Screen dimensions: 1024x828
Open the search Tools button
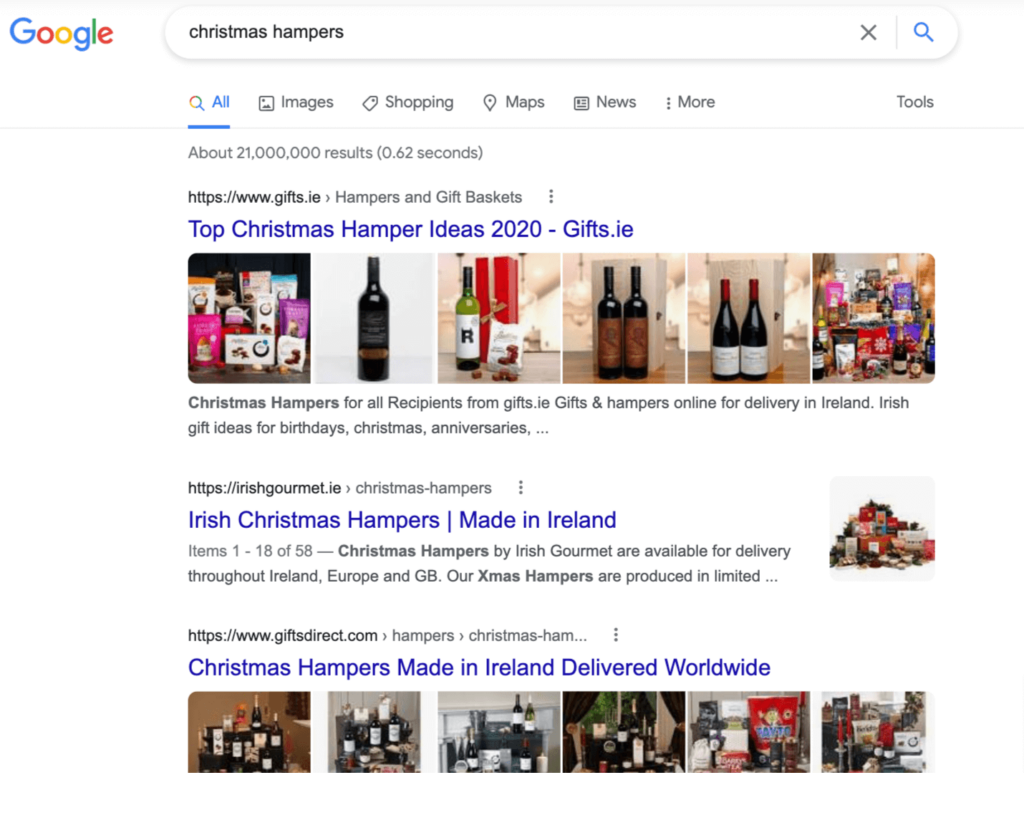coord(915,102)
